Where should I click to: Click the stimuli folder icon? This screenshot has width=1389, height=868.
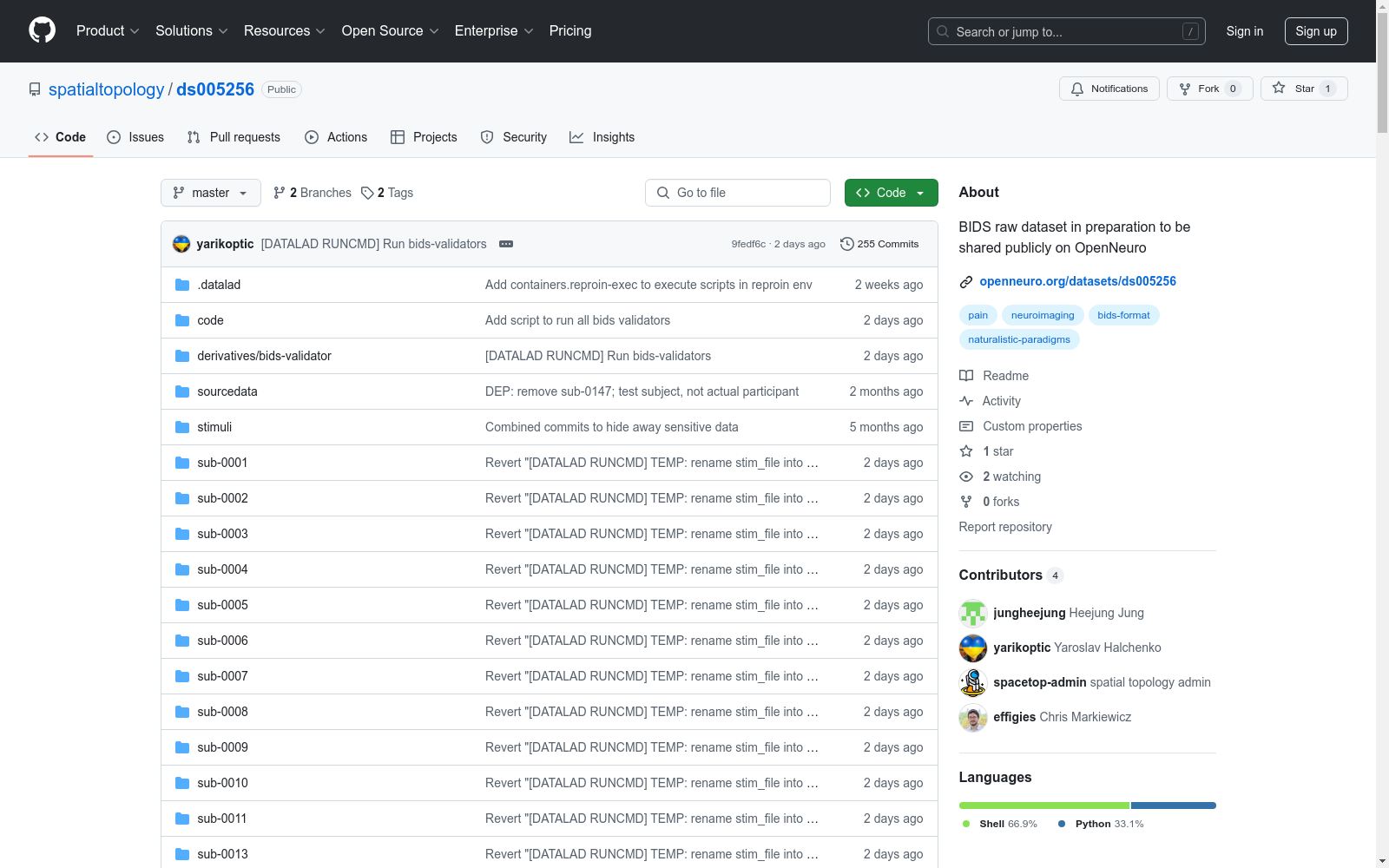tap(182, 427)
